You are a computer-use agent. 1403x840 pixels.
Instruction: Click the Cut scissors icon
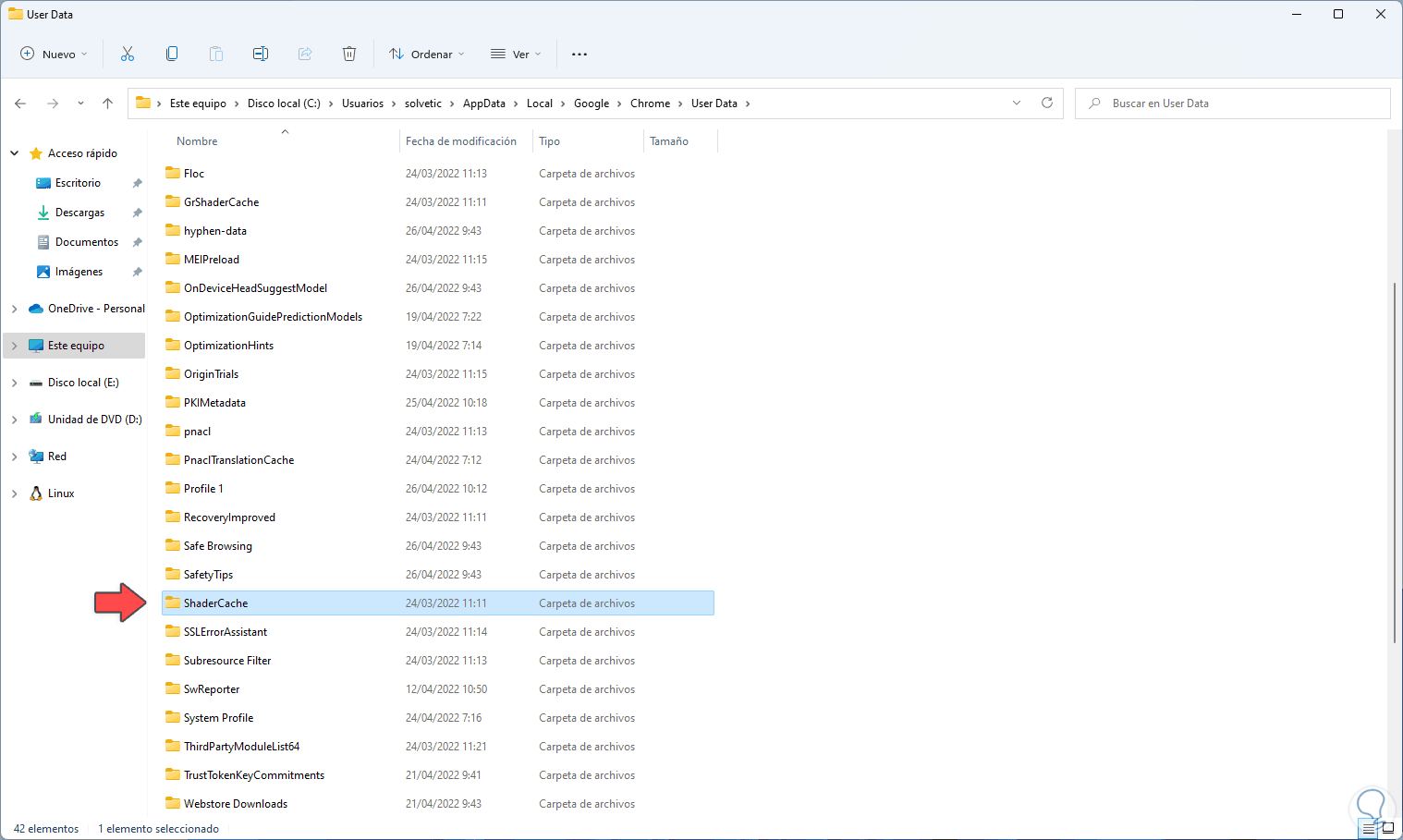128,54
